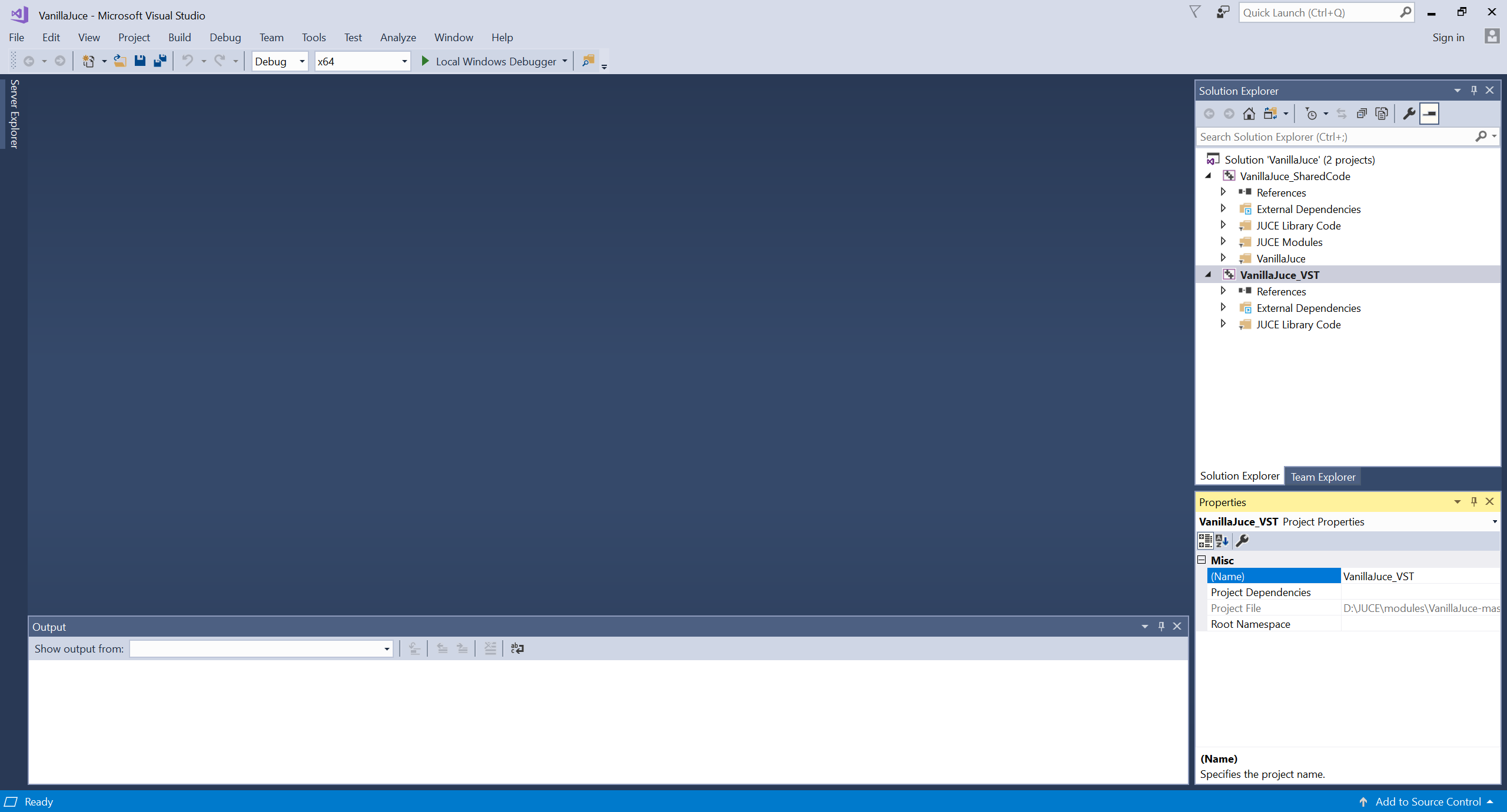
Task: Open the Debug menu
Action: (x=225, y=37)
